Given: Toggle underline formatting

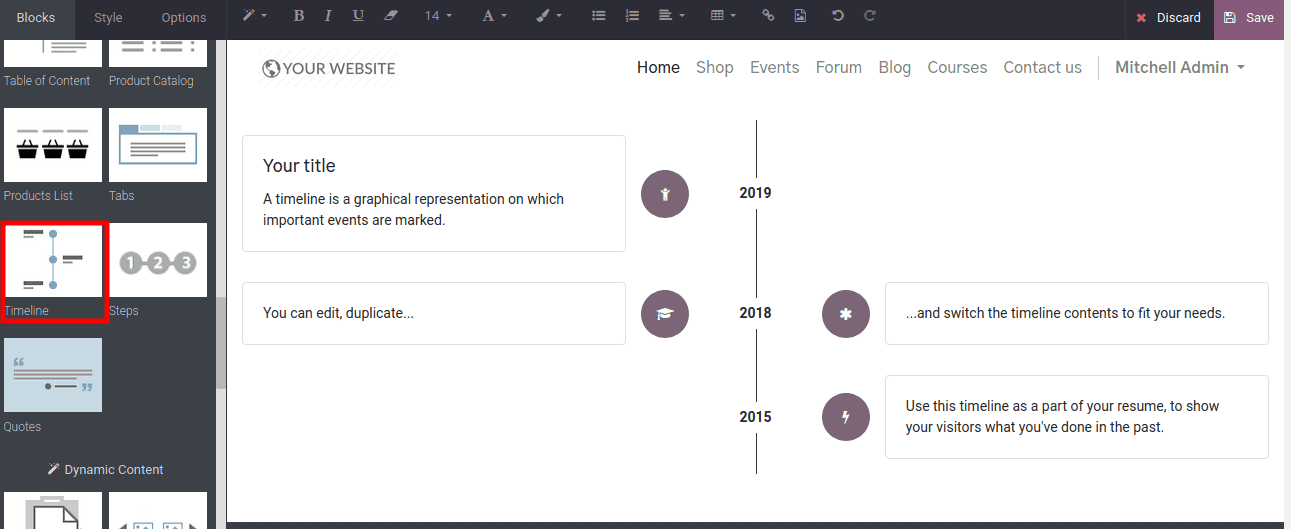Looking at the screenshot, I should tap(359, 16).
